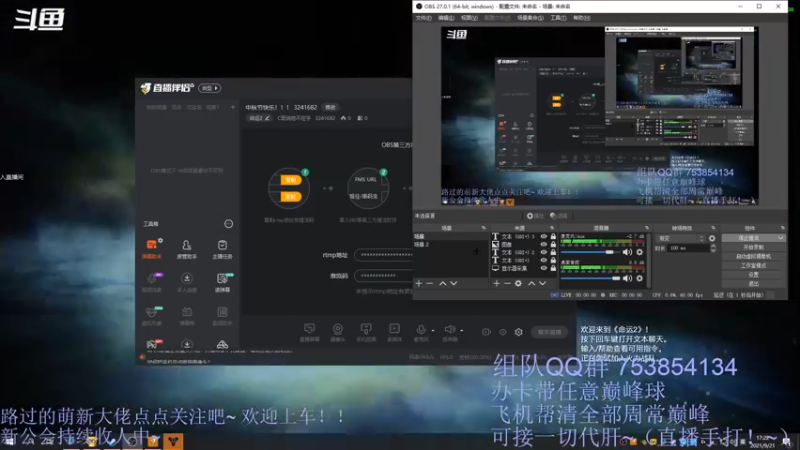Toggle lock on 显示器采集 source

coord(553,268)
